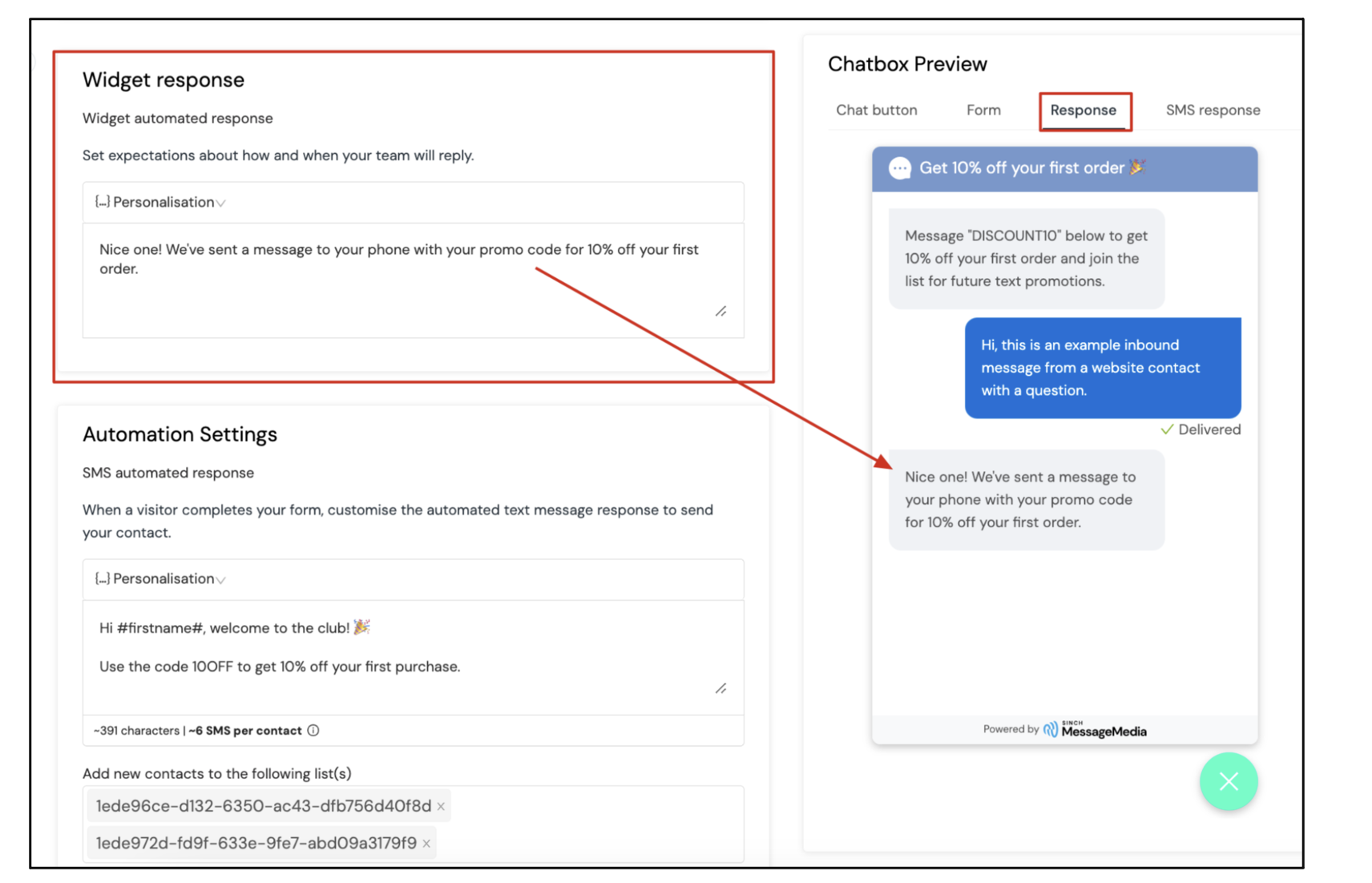Image resolution: width=1372 pixels, height=883 pixels.
Task: Click the SMS per contact info icon
Action: [x=313, y=731]
